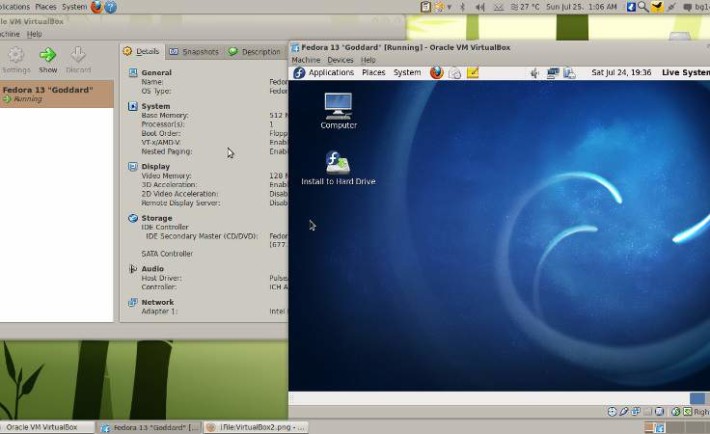Image resolution: width=710 pixels, height=434 pixels.
Task: Click the Storage section disk icon
Action: pos(133,218)
